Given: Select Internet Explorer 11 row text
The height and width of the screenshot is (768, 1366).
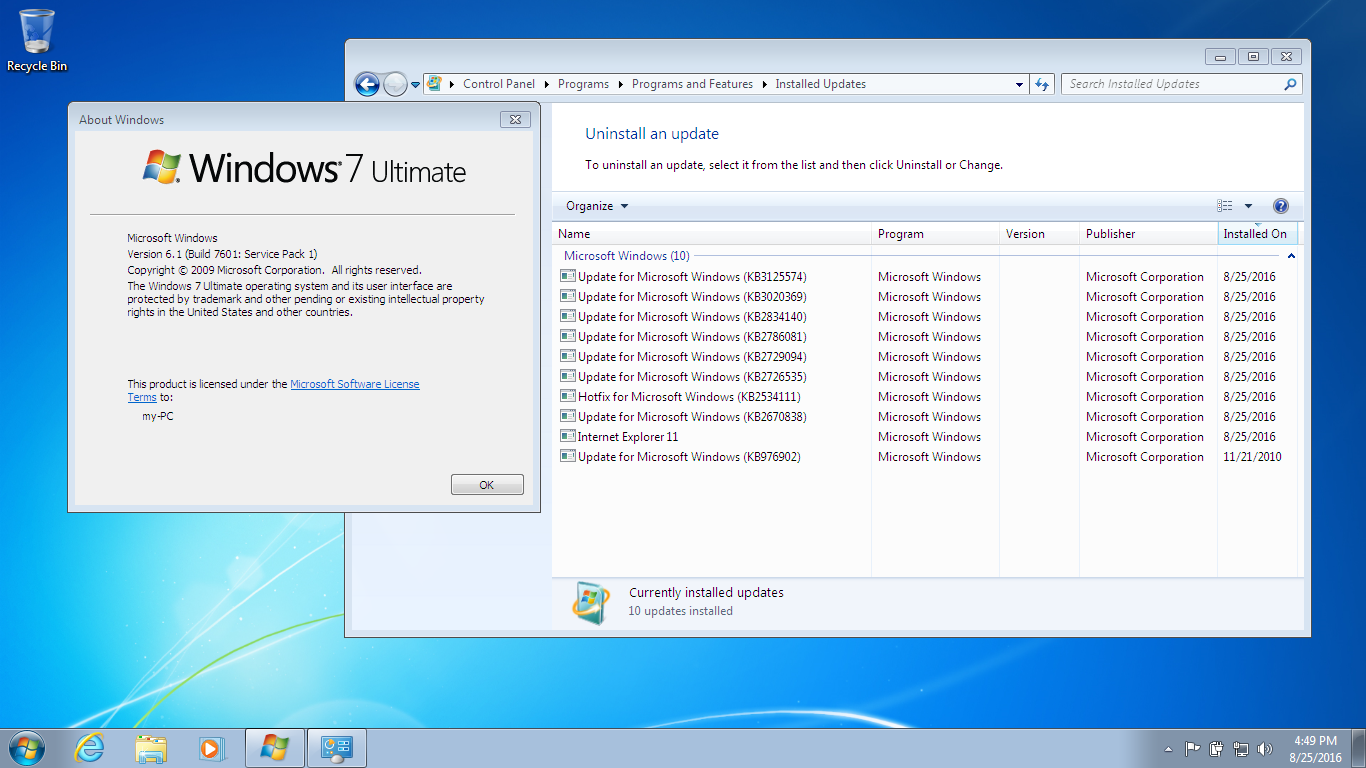Looking at the screenshot, I should (x=628, y=437).
